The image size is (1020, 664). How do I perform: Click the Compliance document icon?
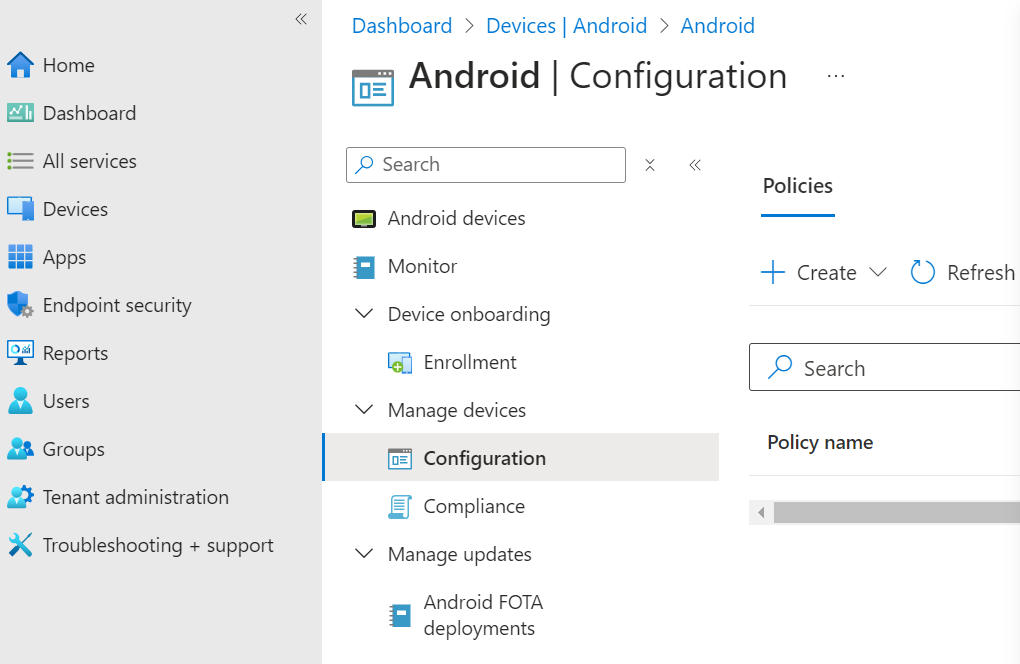[x=400, y=507]
